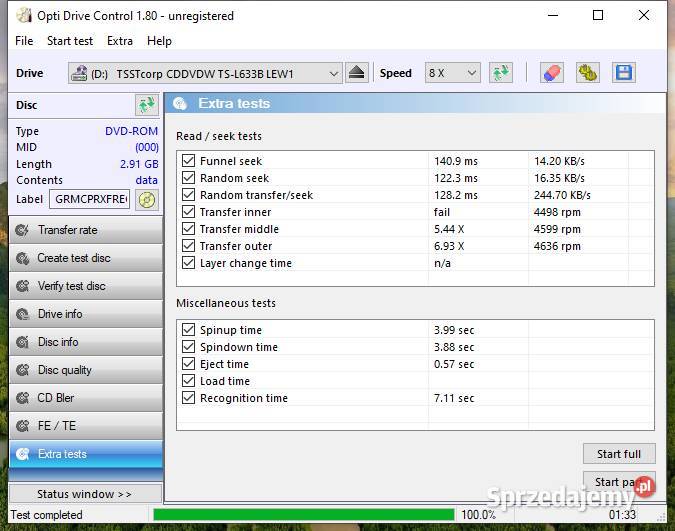675x531 pixels.
Task: Toggle Transfer inner checkbox
Action: 188,212
